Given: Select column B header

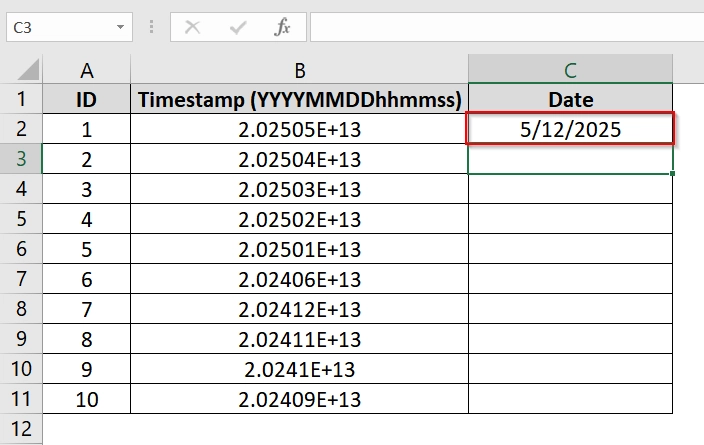Looking at the screenshot, I should click(299, 70).
